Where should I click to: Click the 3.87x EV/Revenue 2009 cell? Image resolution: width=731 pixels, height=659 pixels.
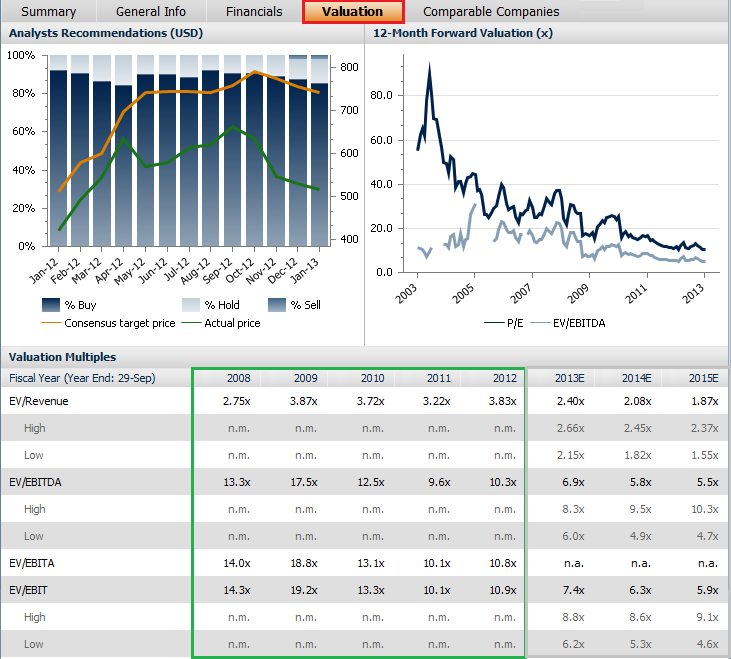coord(303,401)
